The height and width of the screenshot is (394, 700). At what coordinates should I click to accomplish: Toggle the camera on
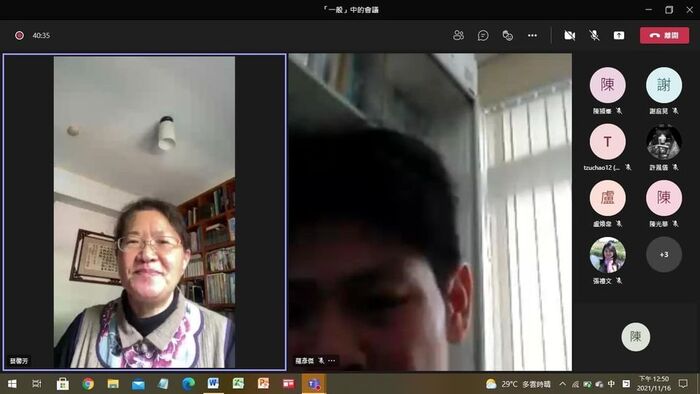569,35
